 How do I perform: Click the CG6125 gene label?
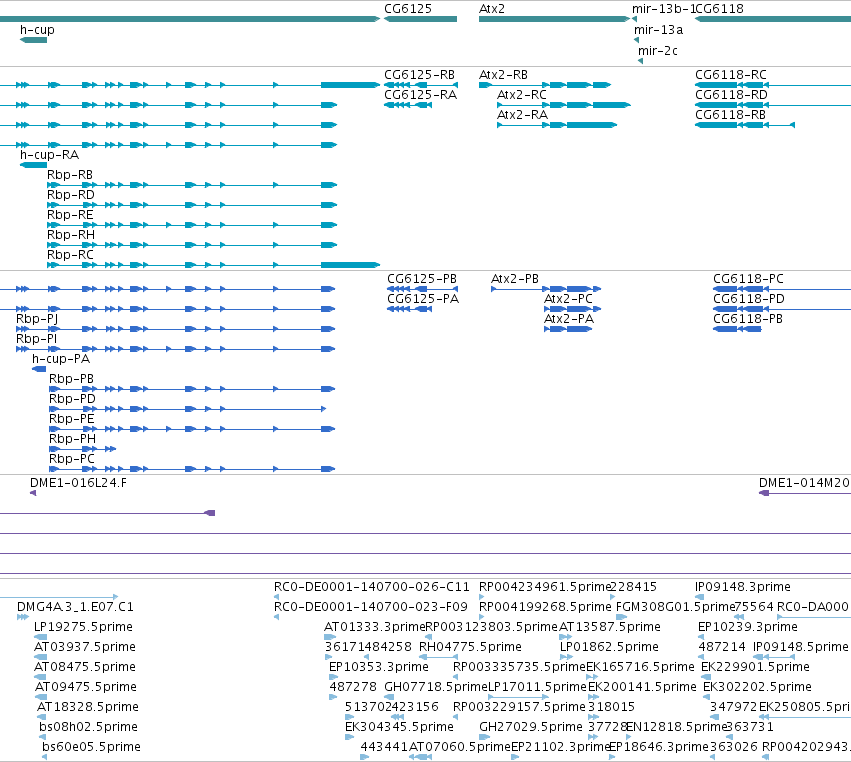point(408,9)
